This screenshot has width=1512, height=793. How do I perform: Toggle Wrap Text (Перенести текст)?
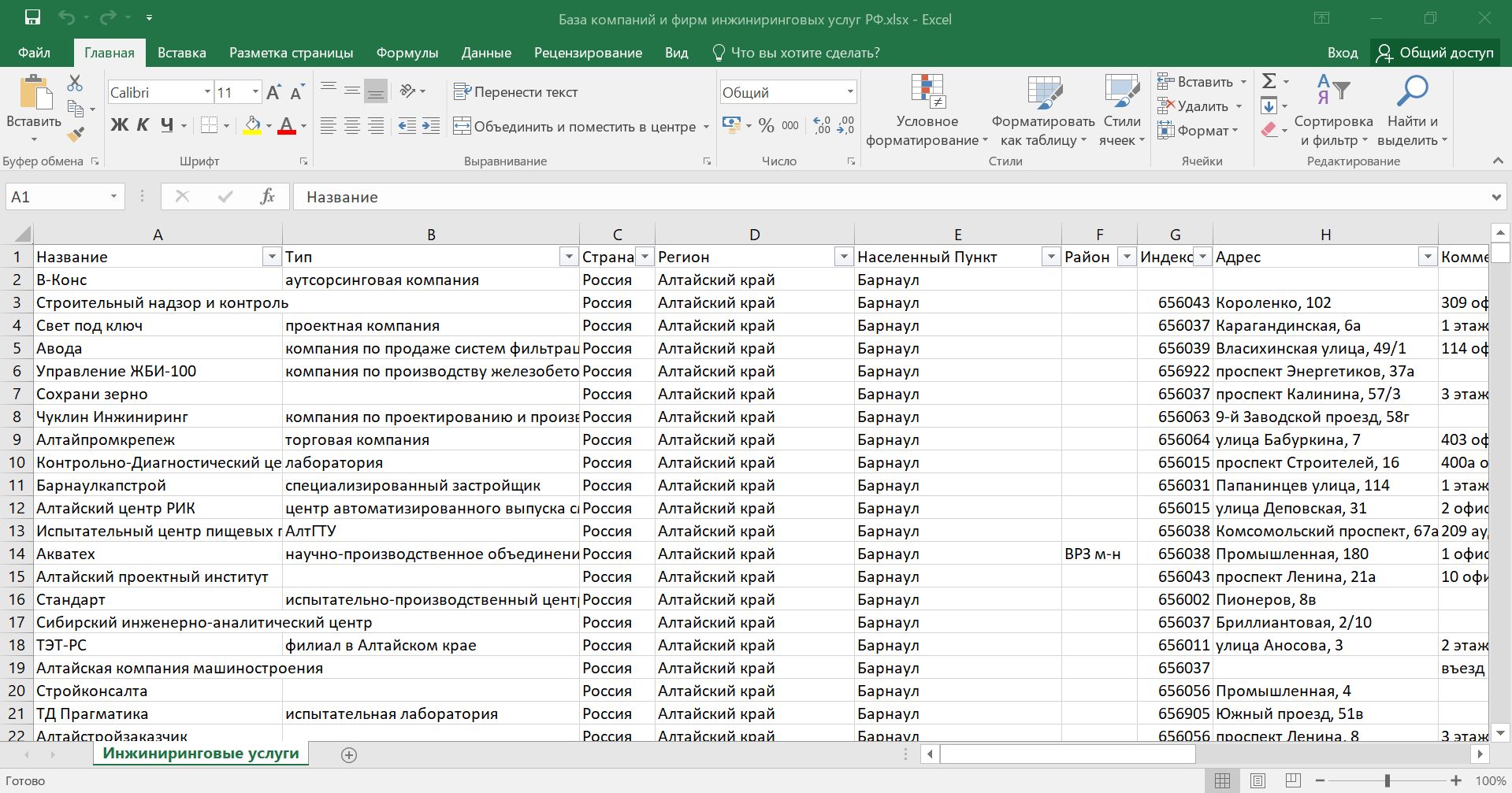point(516,92)
